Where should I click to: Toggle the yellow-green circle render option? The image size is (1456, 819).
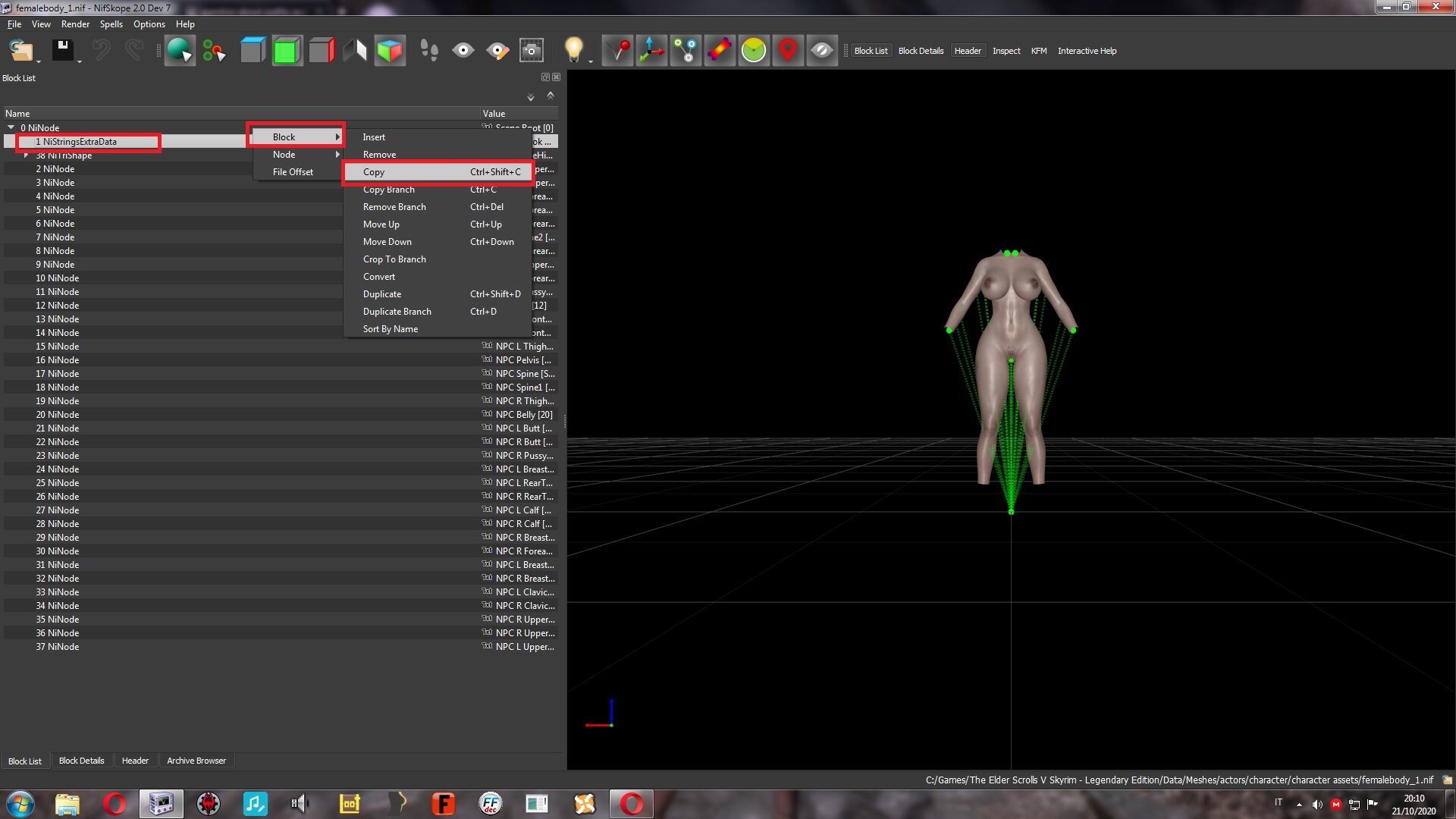[754, 51]
